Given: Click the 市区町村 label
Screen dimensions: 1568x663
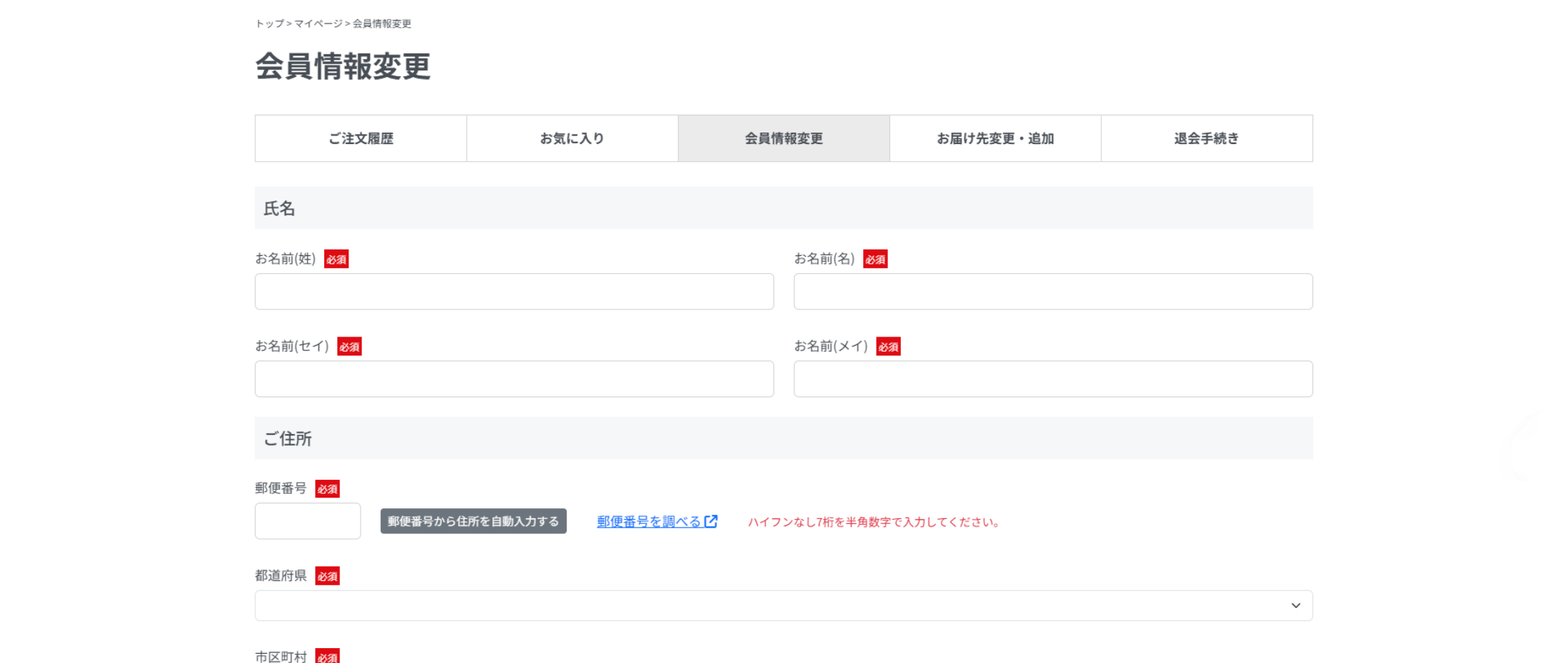Looking at the screenshot, I should [x=281, y=656].
